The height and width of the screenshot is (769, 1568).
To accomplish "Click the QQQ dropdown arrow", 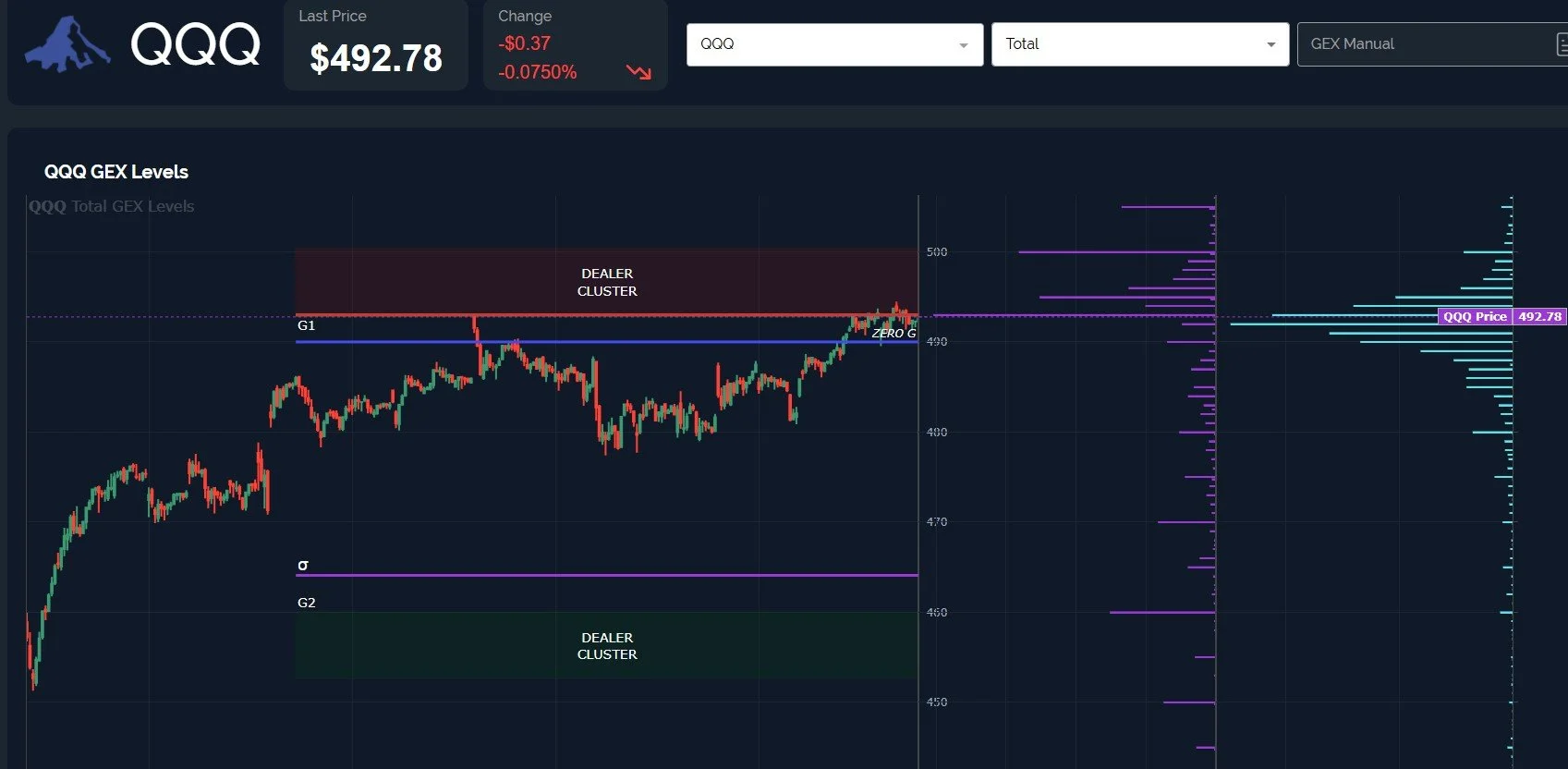I will point(964,45).
